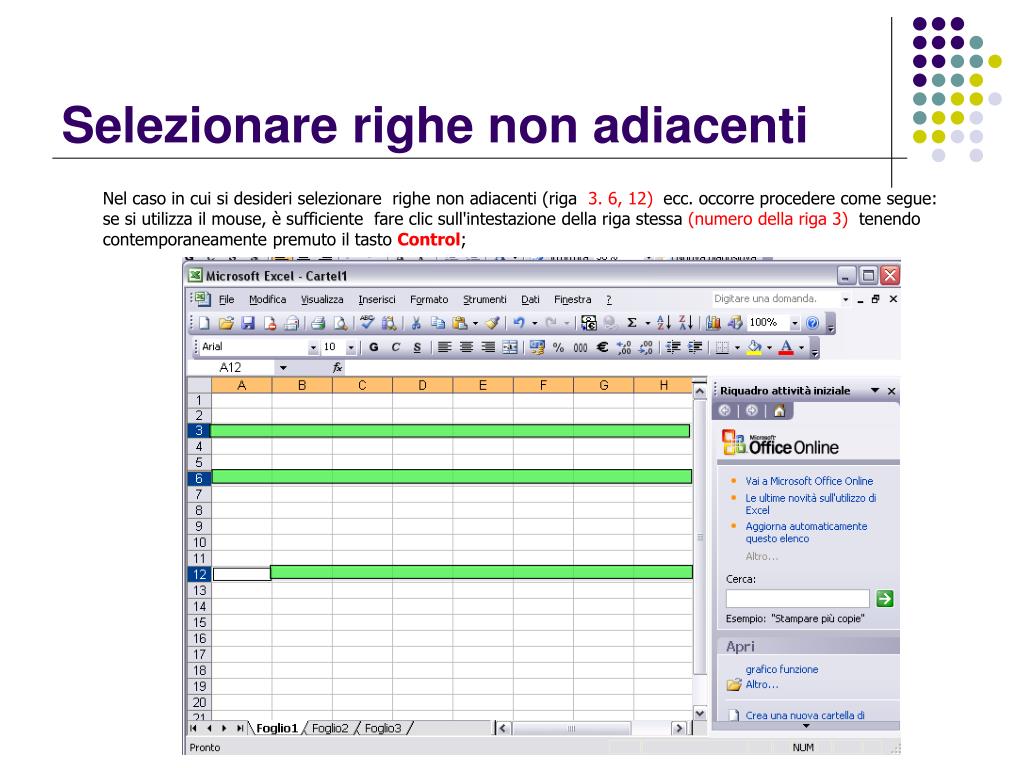Image resolution: width=1024 pixels, height=768 pixels.
Task: Select the row 6 header
Action: pyautogui.click(x=199, y=478)
